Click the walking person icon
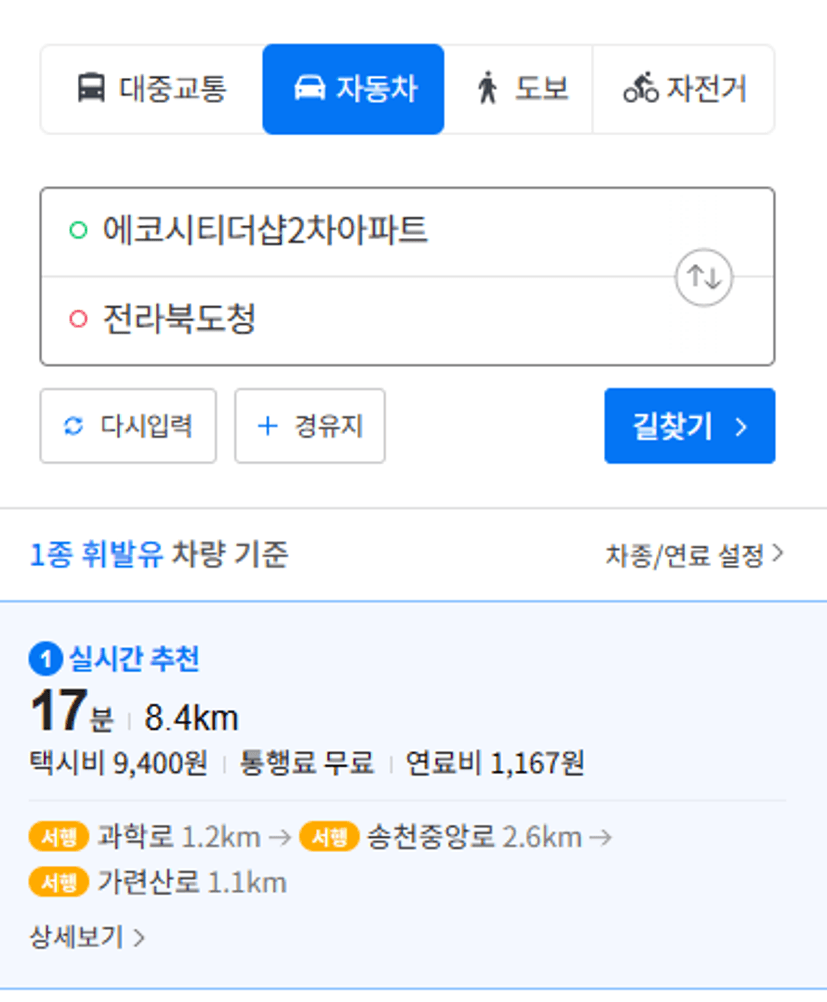 488,88
